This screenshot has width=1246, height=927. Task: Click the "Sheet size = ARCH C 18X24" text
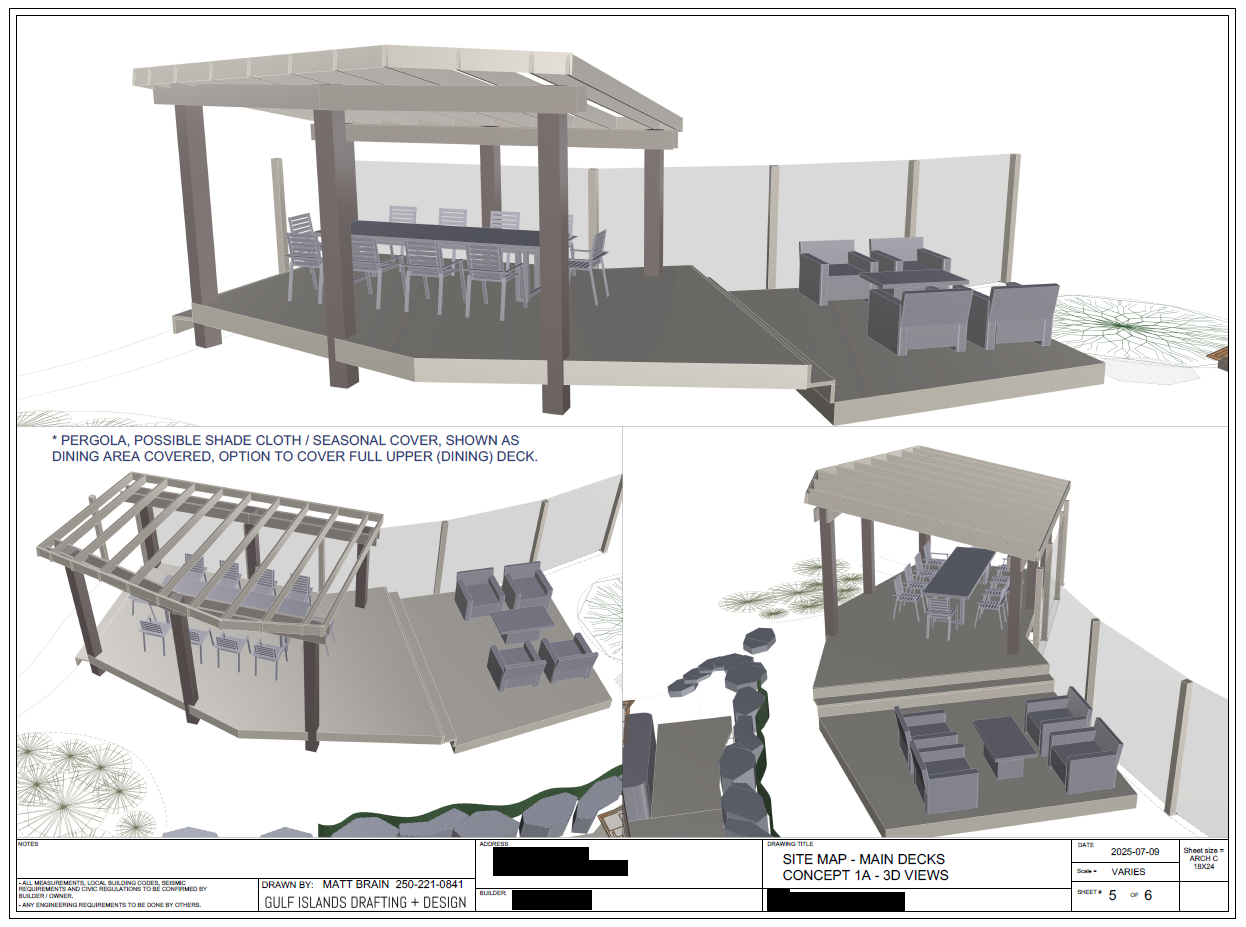coord(1203,858)
